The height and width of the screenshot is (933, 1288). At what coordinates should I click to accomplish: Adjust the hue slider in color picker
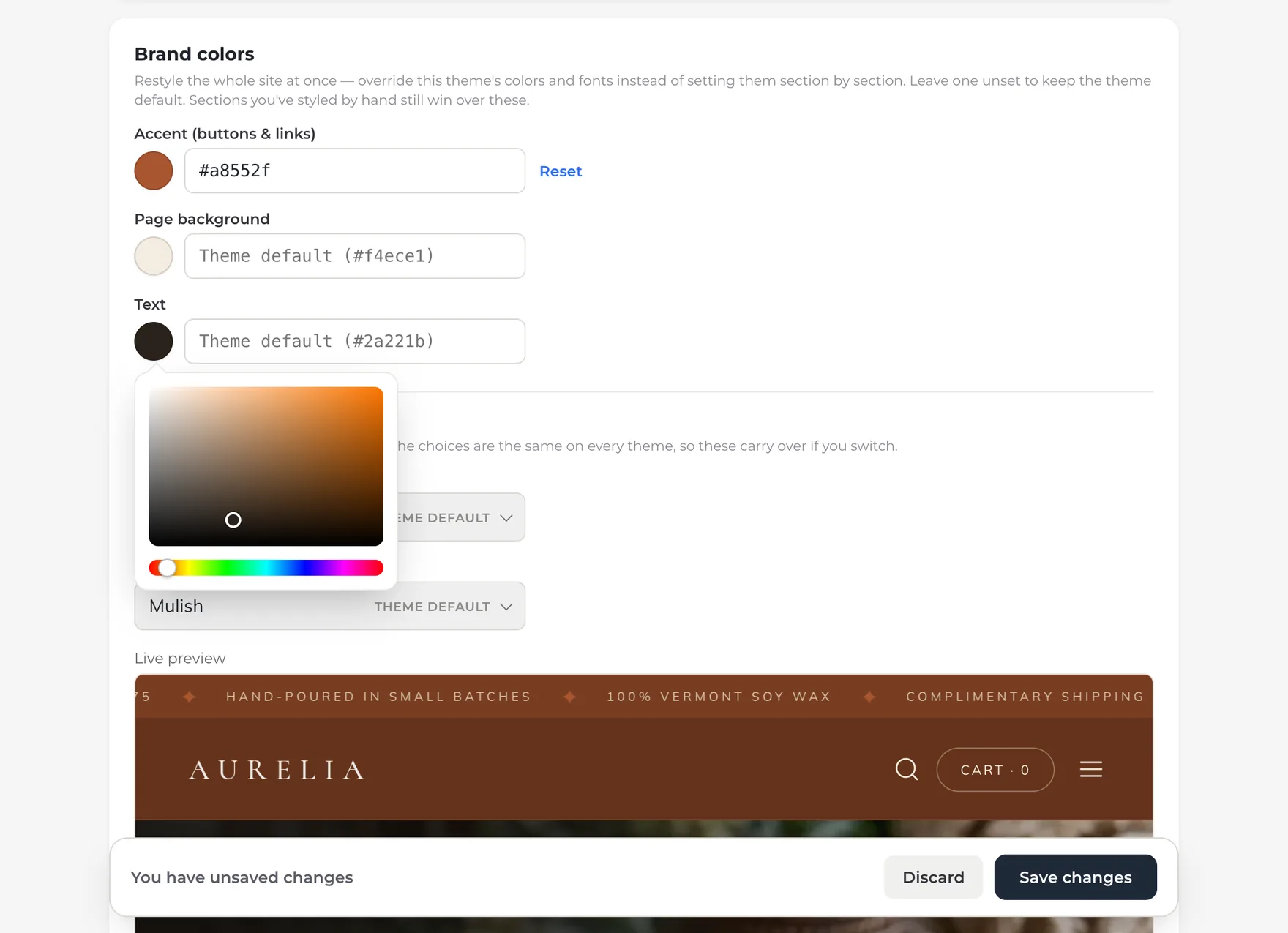point(266,568)
